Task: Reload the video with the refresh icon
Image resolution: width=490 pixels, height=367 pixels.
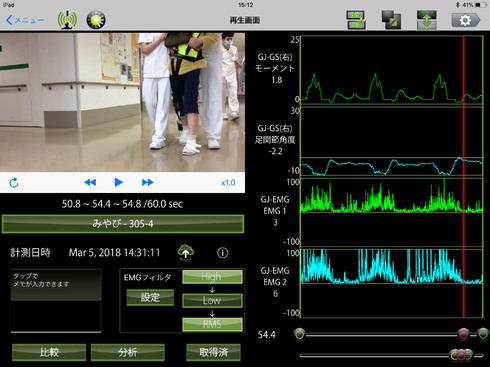Action: tap(14, 183)
